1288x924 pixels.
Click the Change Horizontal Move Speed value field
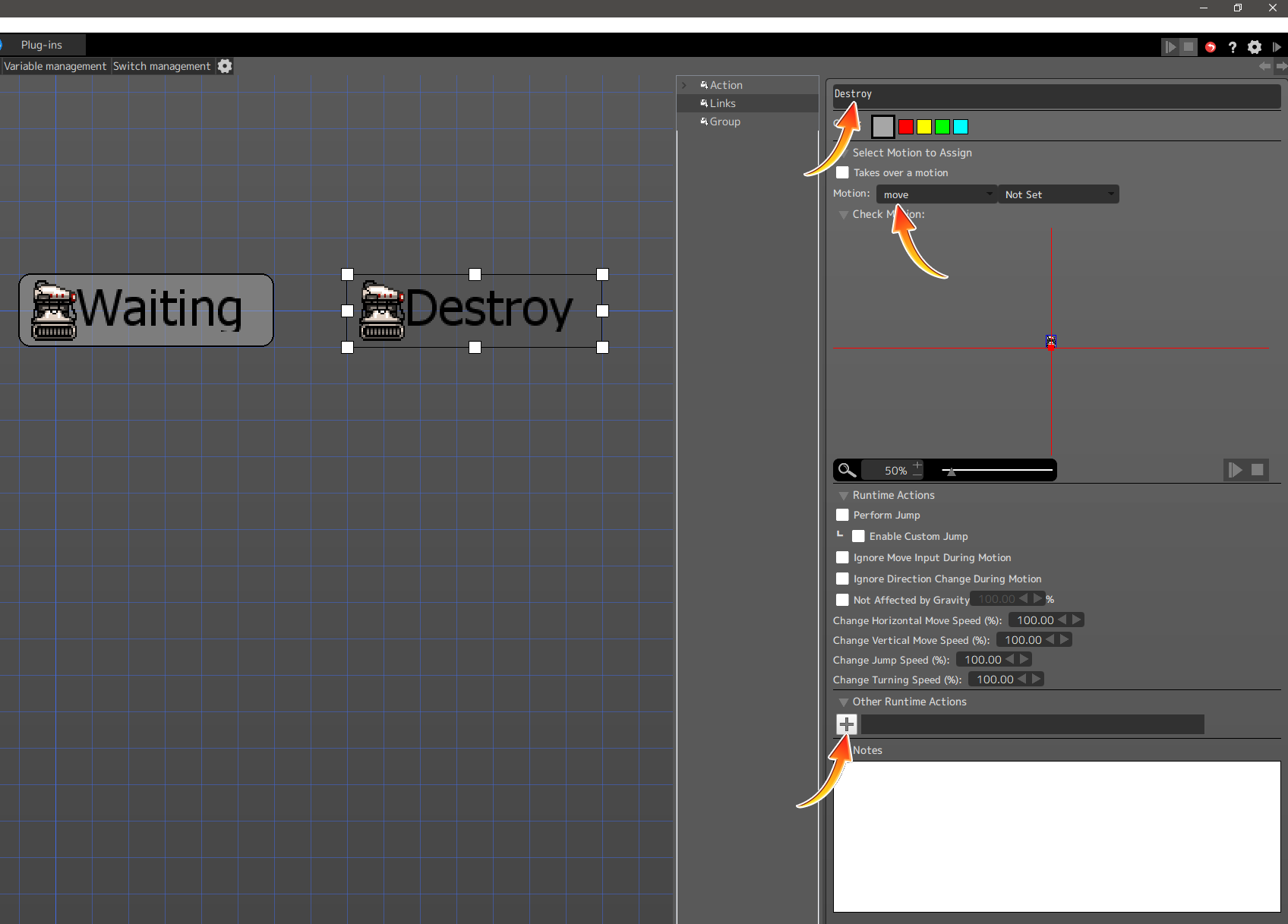coord(1033,620)
